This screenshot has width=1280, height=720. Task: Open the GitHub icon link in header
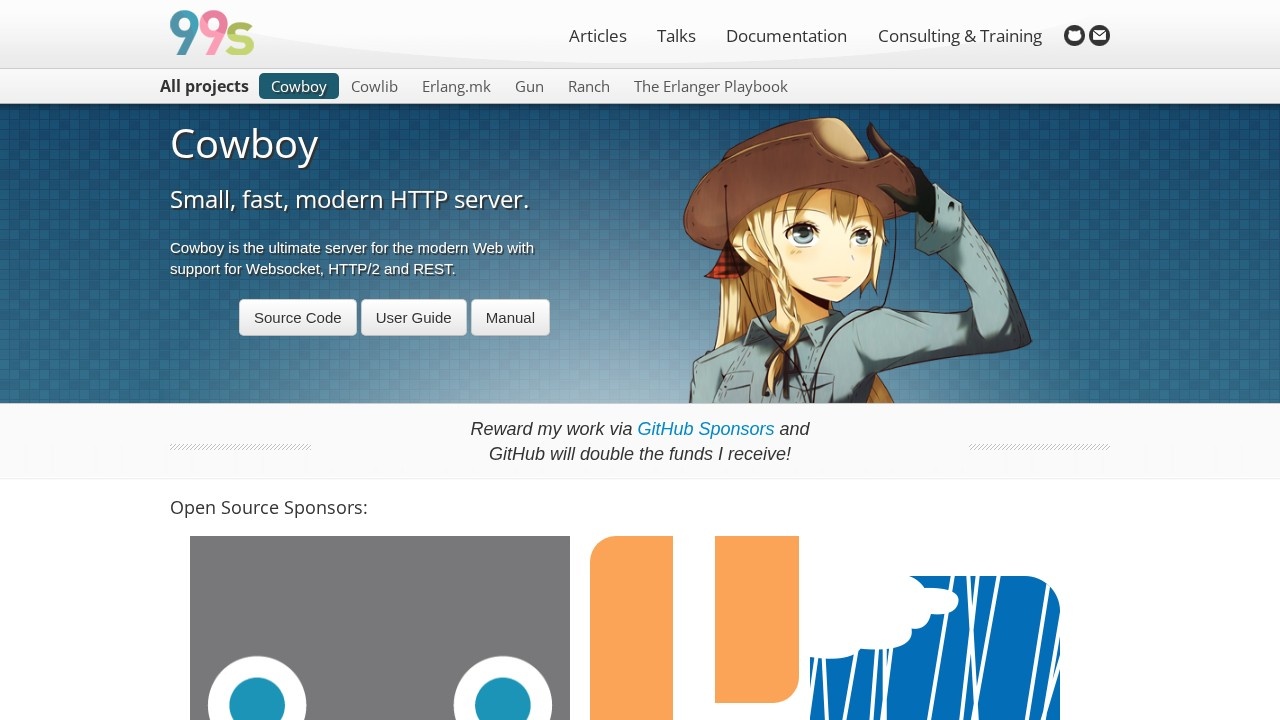[x=1074, y=36]
